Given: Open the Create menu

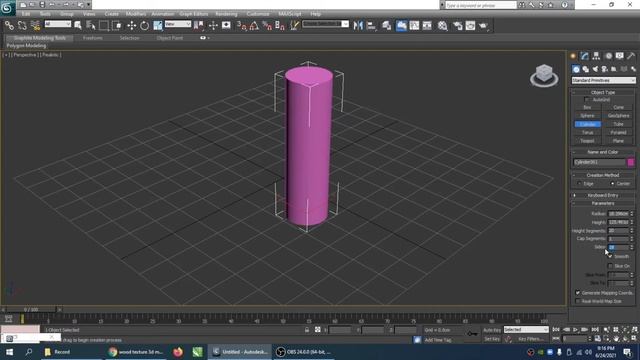Looking at the screenshot, I should [x=111, y=14].
